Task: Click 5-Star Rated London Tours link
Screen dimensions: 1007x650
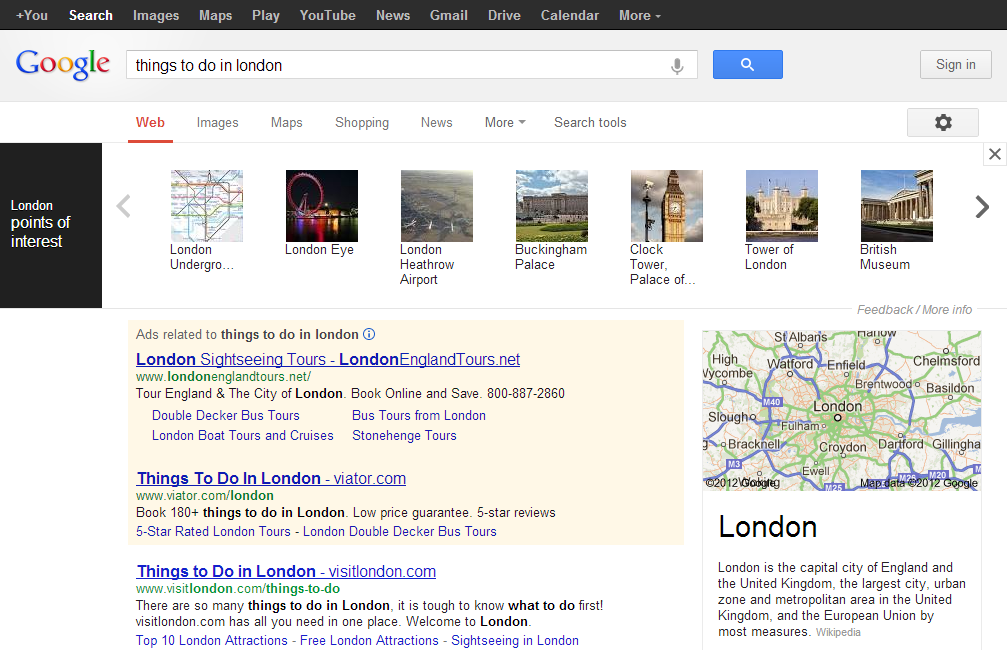Action: coord(213,531)
